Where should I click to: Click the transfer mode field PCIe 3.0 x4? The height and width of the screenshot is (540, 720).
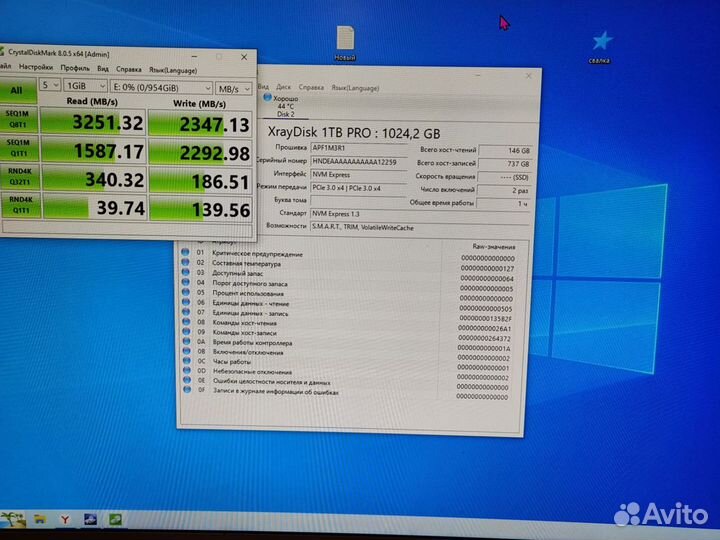point(359,188)
